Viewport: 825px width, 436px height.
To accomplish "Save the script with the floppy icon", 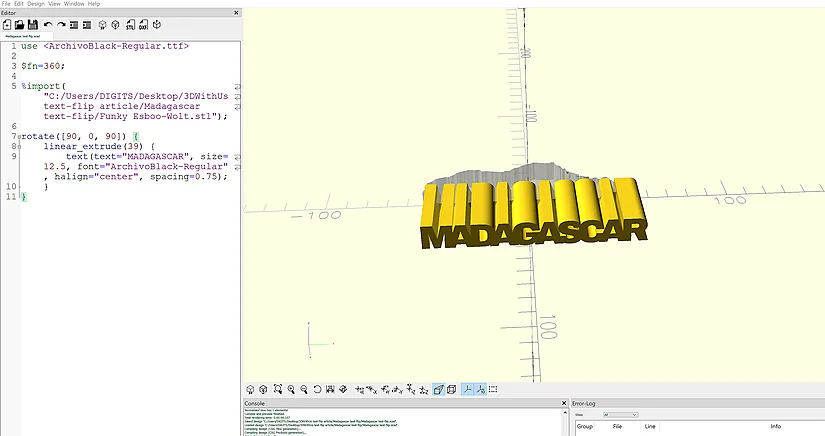I will [33, 25].
